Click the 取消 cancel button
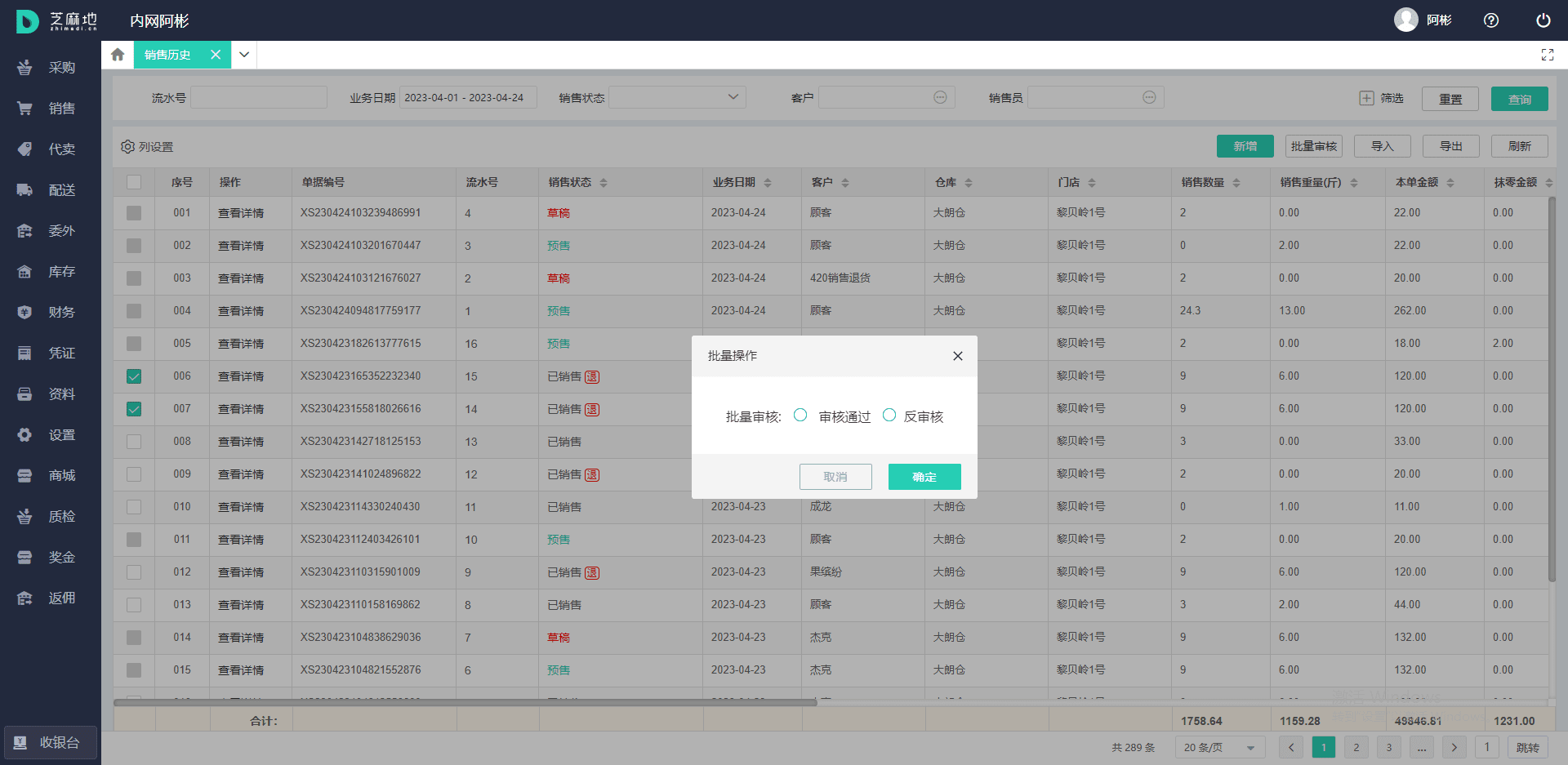 pyautogui.click(x=835, y=477)
